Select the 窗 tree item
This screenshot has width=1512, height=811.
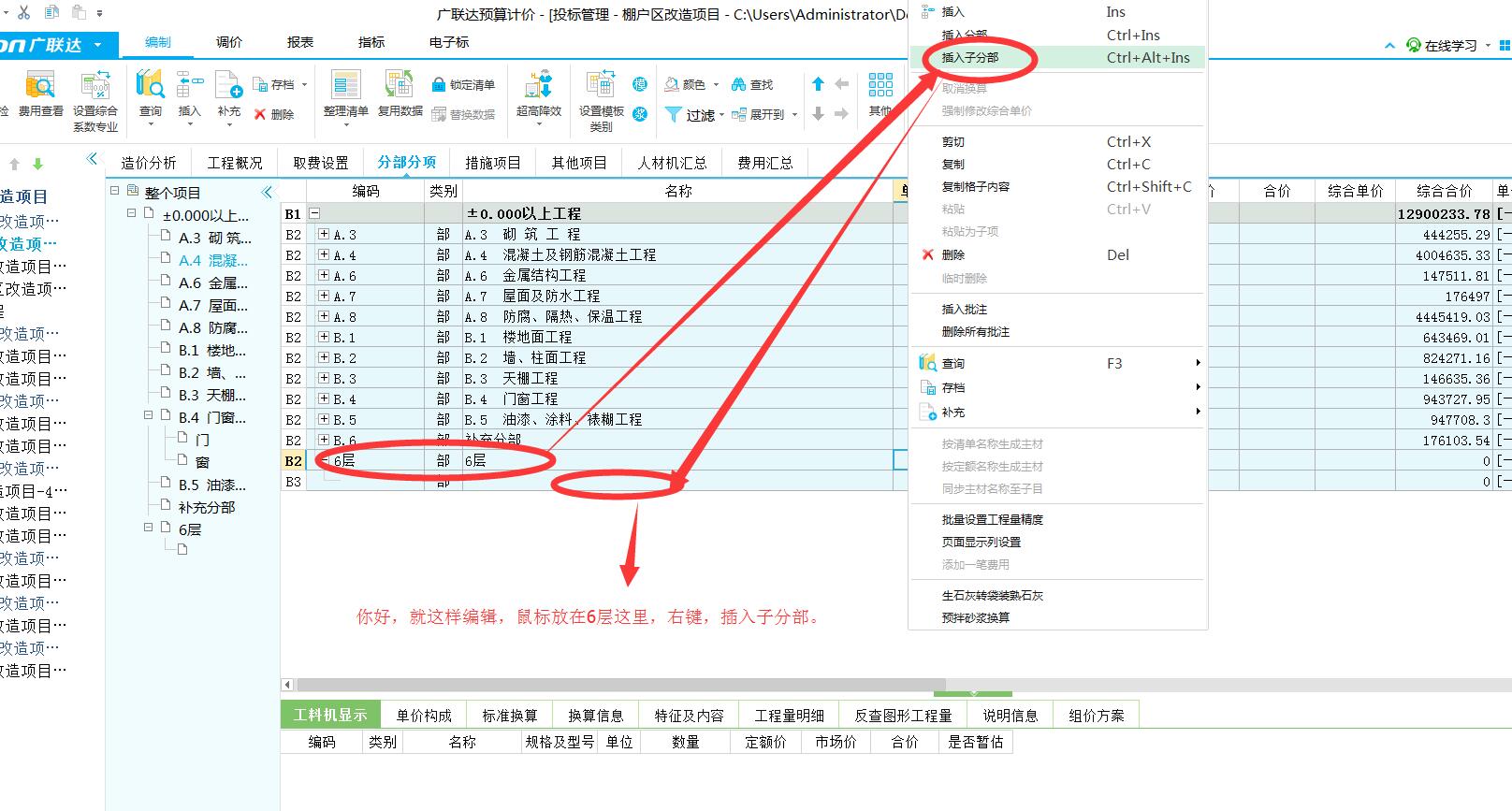[x=202, y=462]
